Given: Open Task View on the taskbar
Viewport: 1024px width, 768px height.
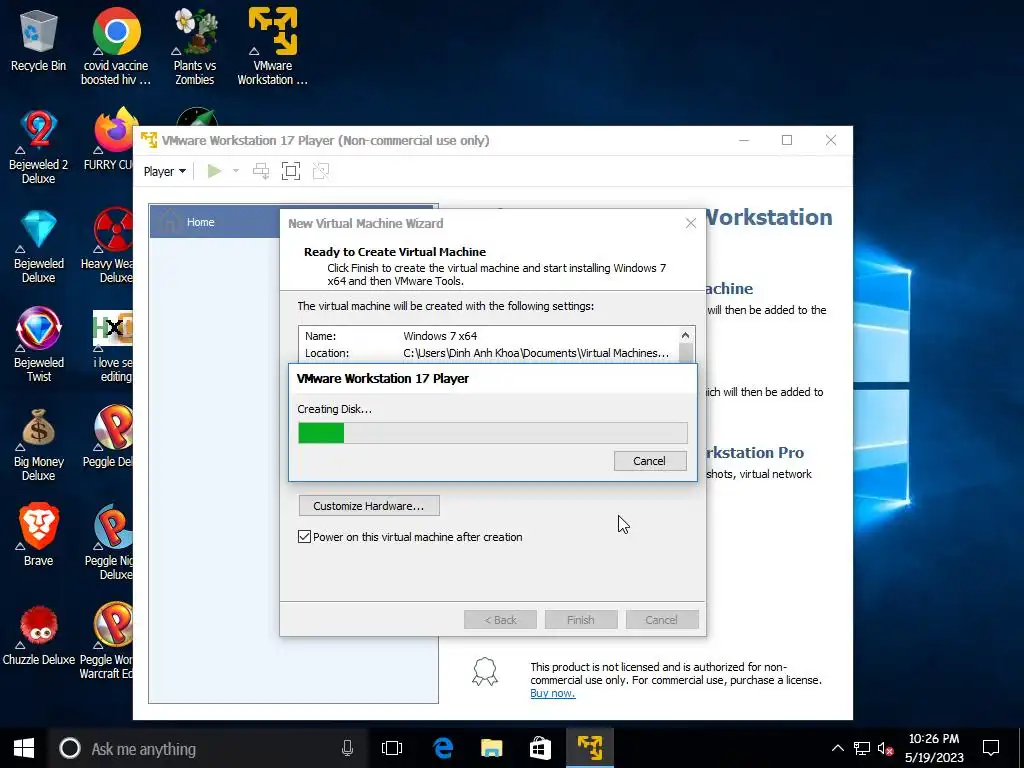Looking at the screenshot, I should point(392,748).
